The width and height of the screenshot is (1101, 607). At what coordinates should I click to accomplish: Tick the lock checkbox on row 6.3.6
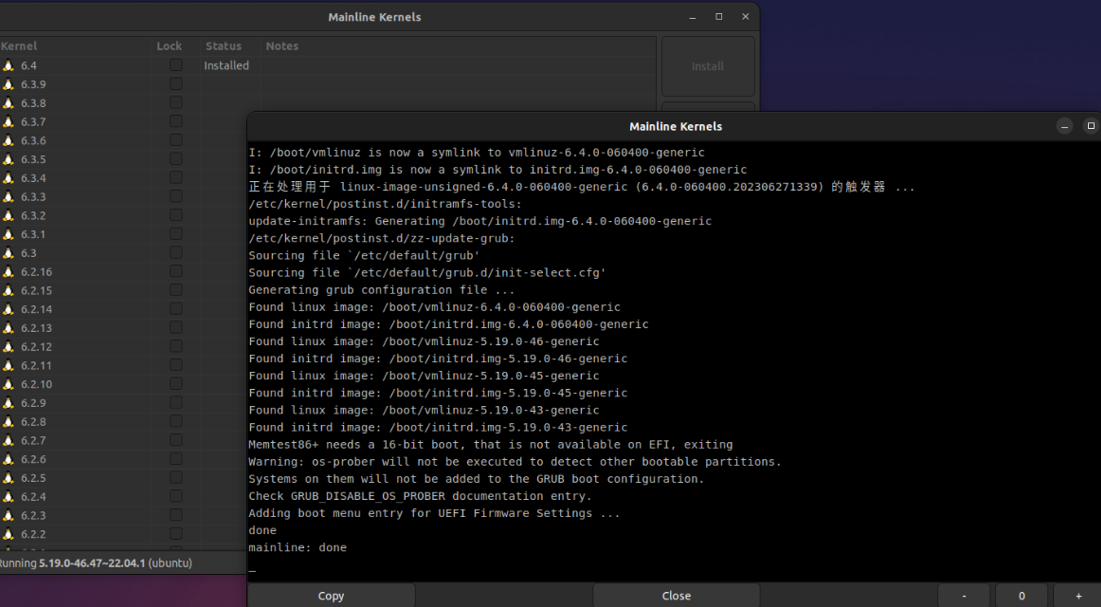176,140
